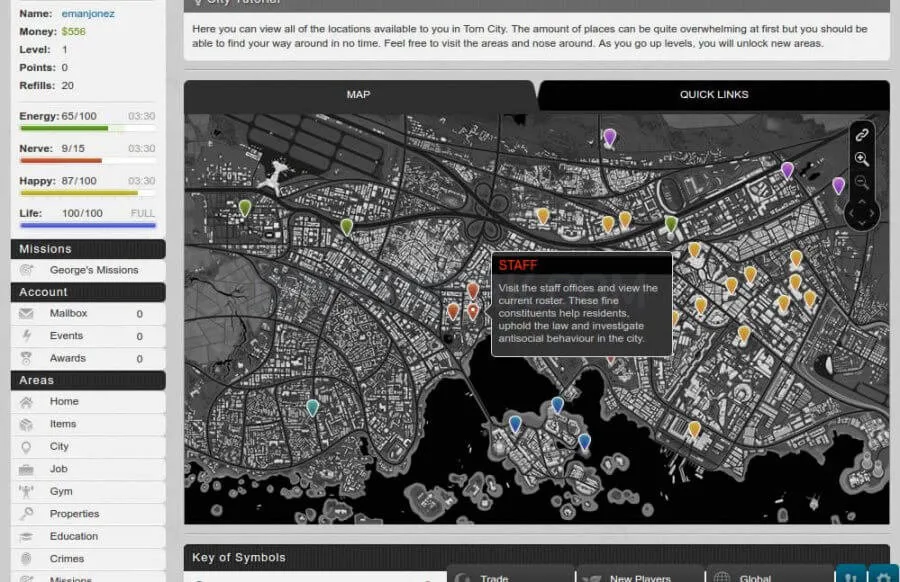
Task: Click the Level value 1
Action: (x=64, y=50)
